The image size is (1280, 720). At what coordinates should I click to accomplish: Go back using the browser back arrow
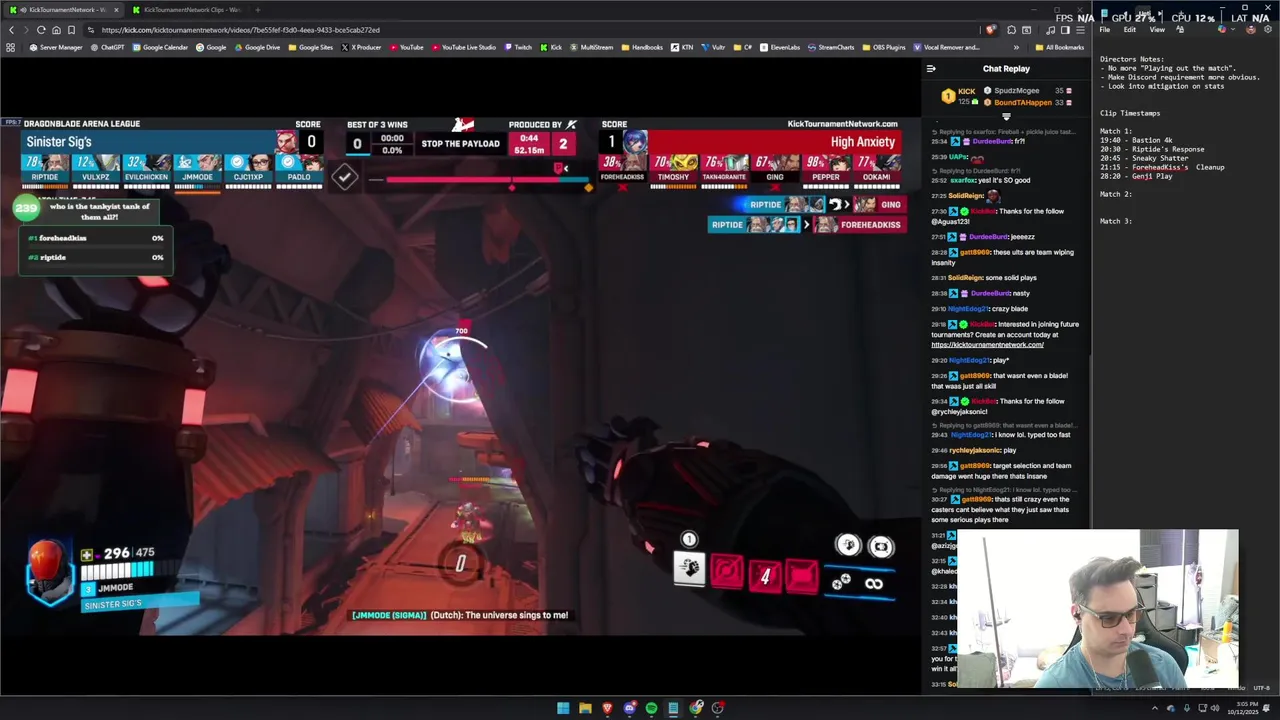(x=12, y=30)
